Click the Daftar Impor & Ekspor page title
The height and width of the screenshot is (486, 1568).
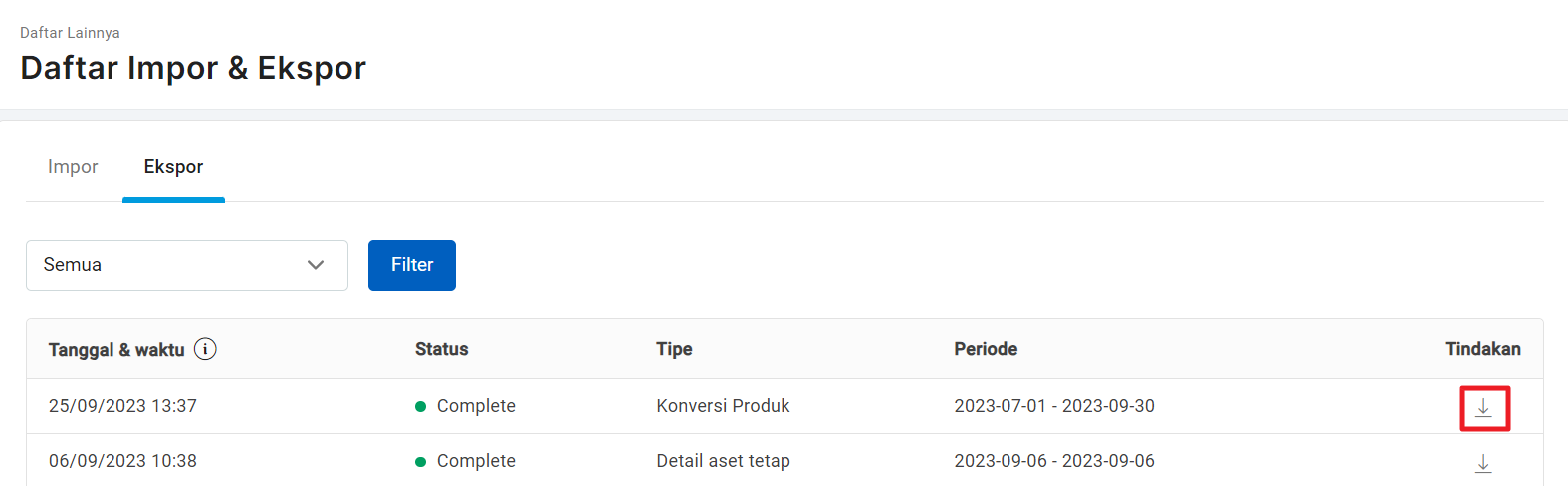[193, 68]
